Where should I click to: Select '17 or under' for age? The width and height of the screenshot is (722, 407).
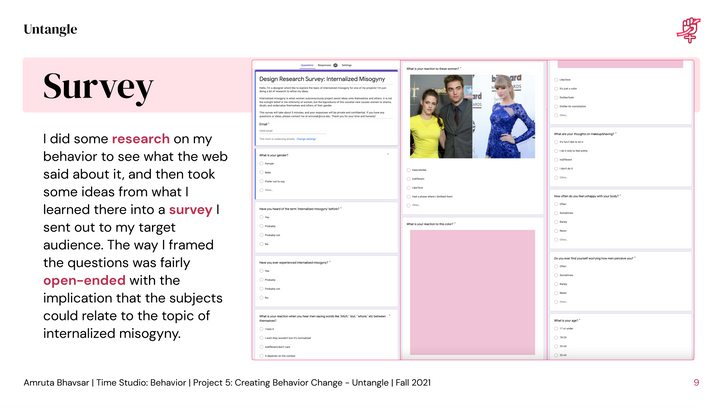564,329
